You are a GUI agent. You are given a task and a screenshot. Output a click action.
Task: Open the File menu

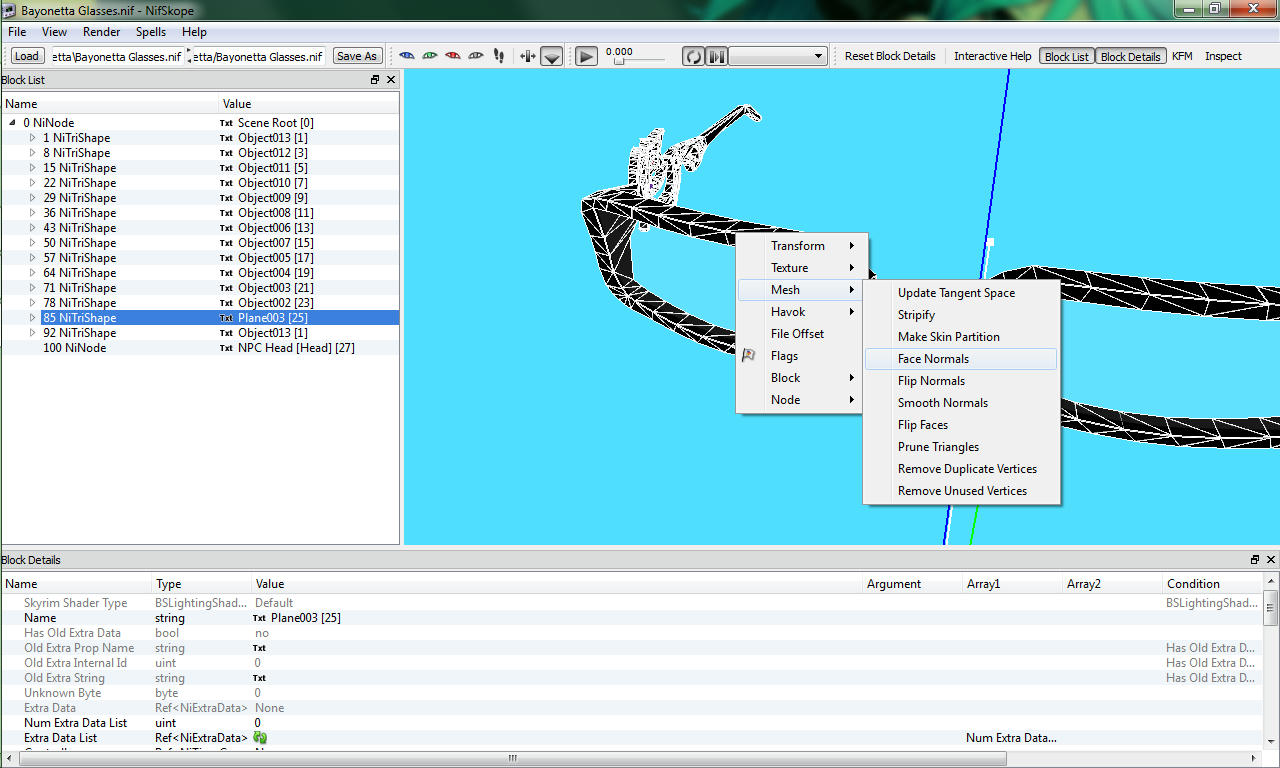17,32
